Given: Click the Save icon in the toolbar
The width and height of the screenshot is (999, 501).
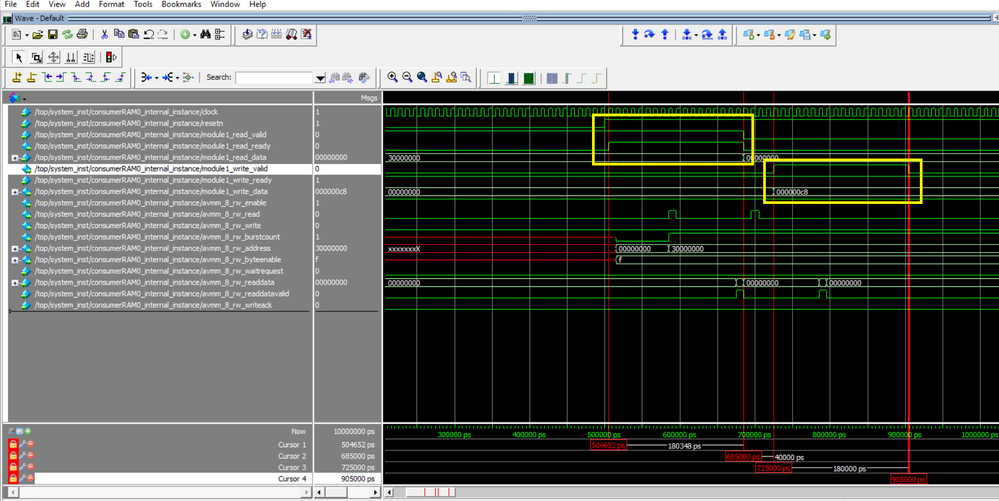Looking at the screenshot, I should pyautogui.click(x=52, y=35).
